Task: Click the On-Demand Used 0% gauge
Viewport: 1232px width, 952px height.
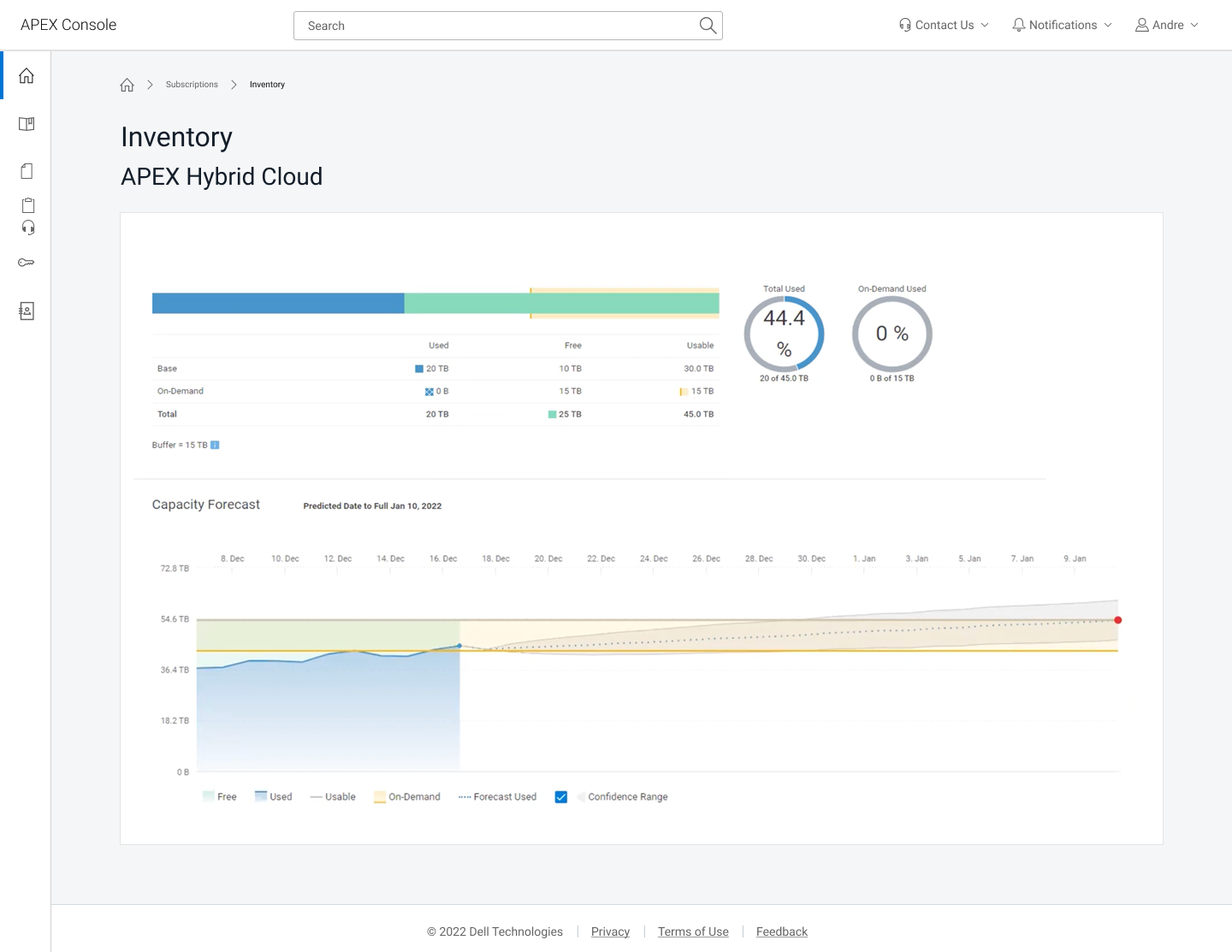Action: [892, 334]
